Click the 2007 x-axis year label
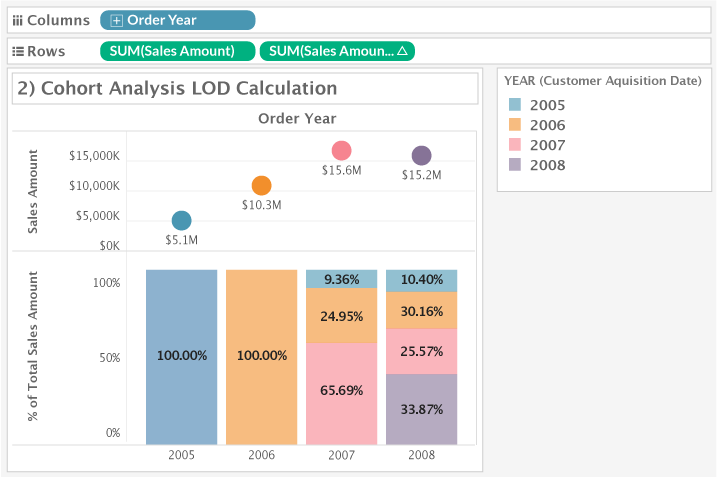Viewport: 720px width, 477px height. pyautogui.click(x=341, y=455)
